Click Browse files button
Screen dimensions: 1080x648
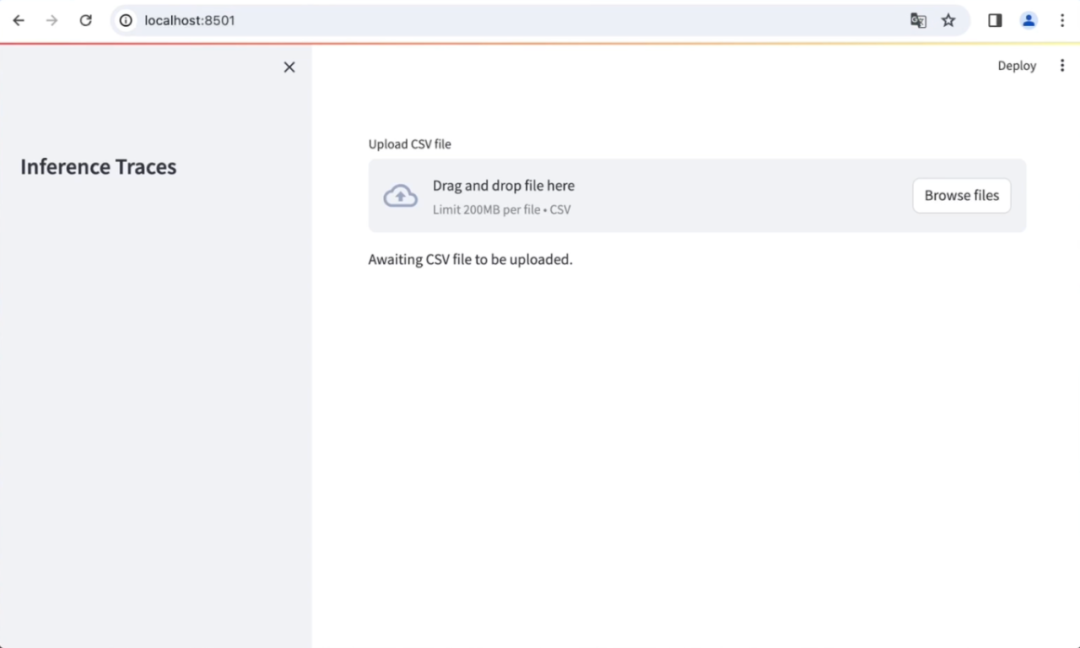pyautogui.click(x=962, y=196)
